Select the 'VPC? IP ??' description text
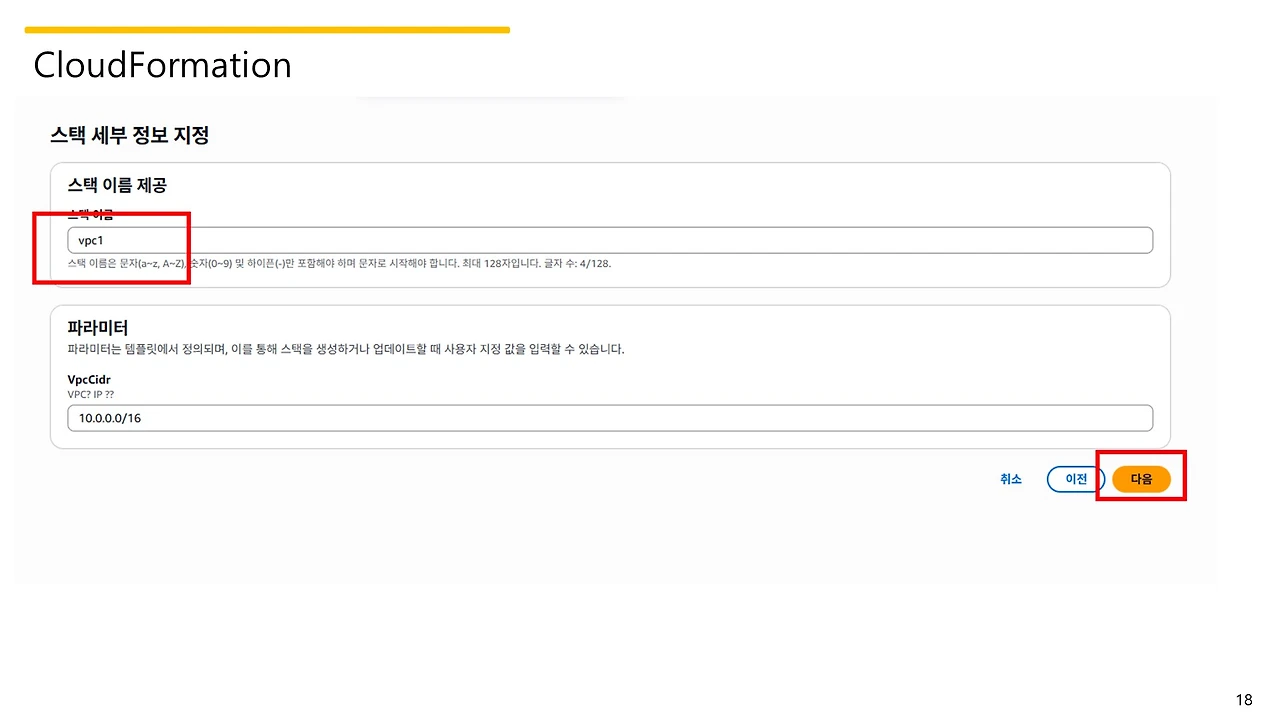 pos(92,395)
